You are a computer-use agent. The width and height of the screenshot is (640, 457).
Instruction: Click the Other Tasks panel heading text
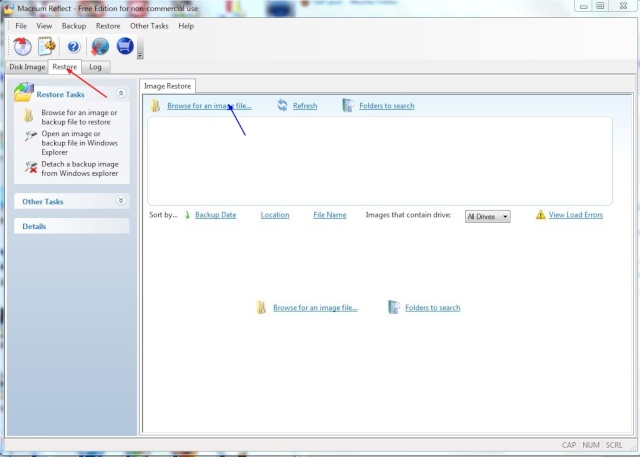coord(43,202)
